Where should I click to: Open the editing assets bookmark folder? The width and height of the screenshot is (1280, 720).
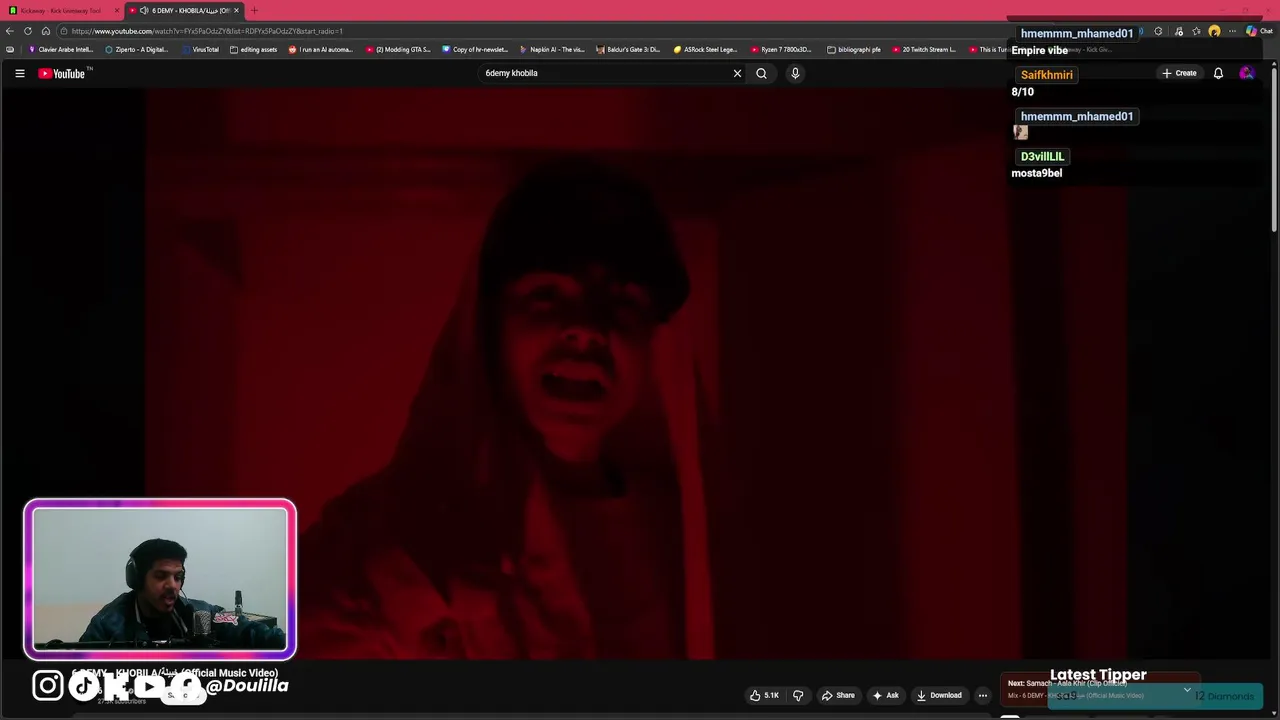click(253, 49)
